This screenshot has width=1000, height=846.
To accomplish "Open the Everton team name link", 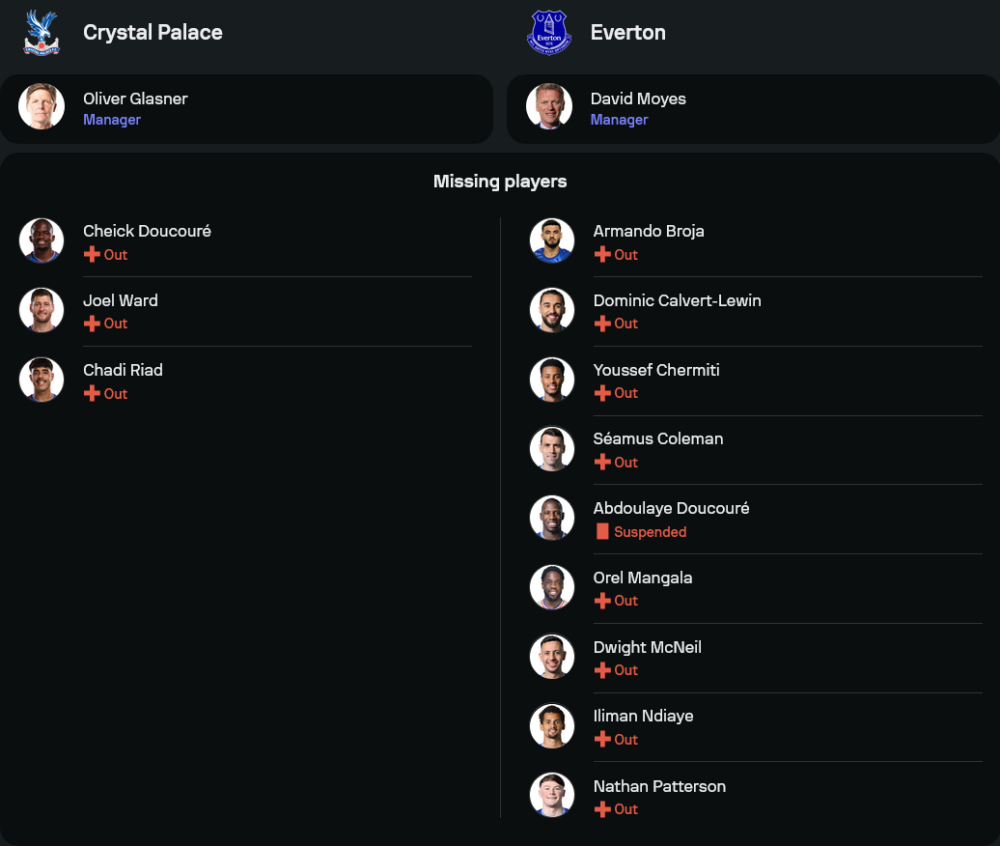I will 628,32.
